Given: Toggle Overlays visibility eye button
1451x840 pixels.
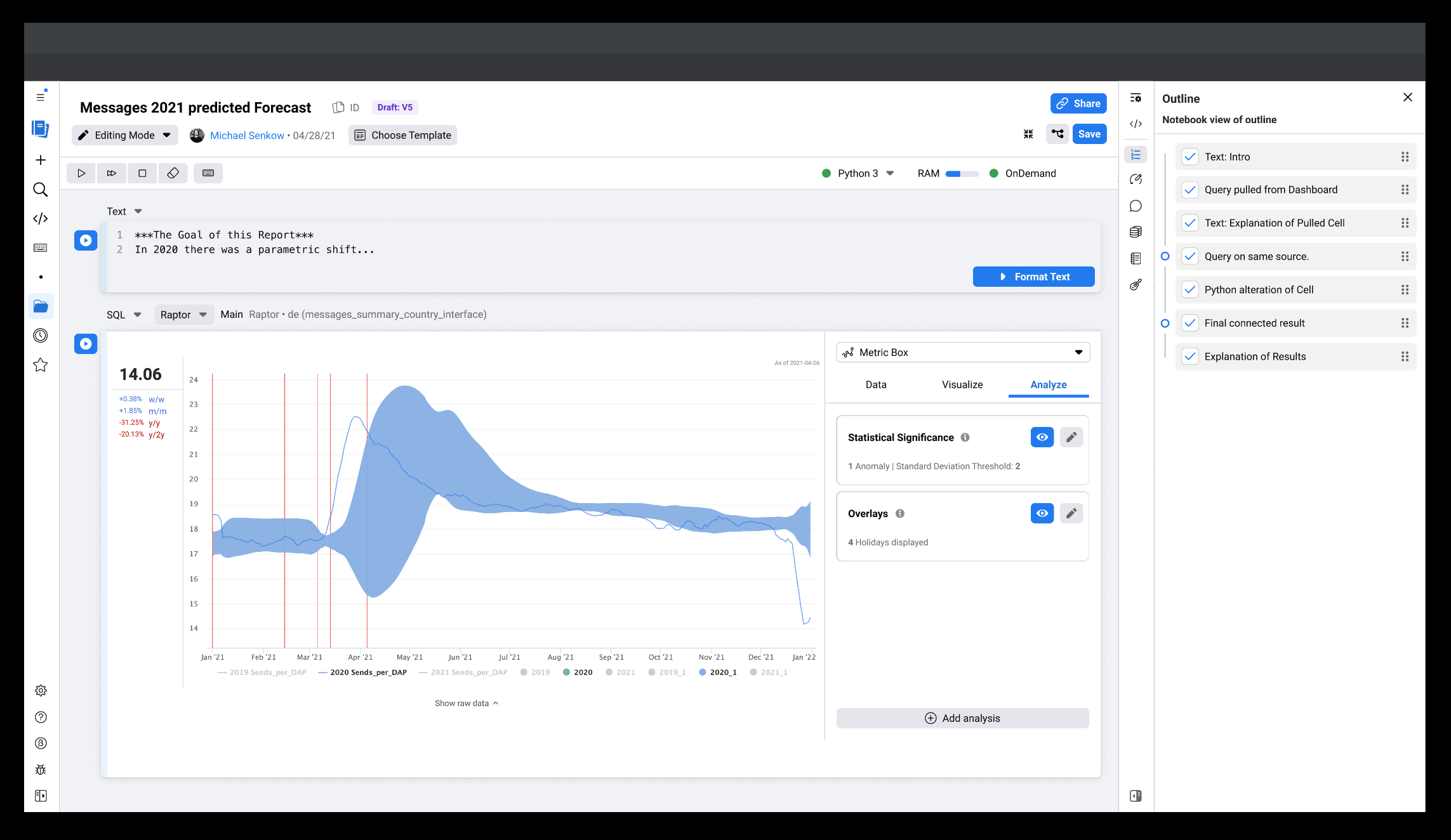Looking at the screenshot, I should click(x=1042, y=513).
